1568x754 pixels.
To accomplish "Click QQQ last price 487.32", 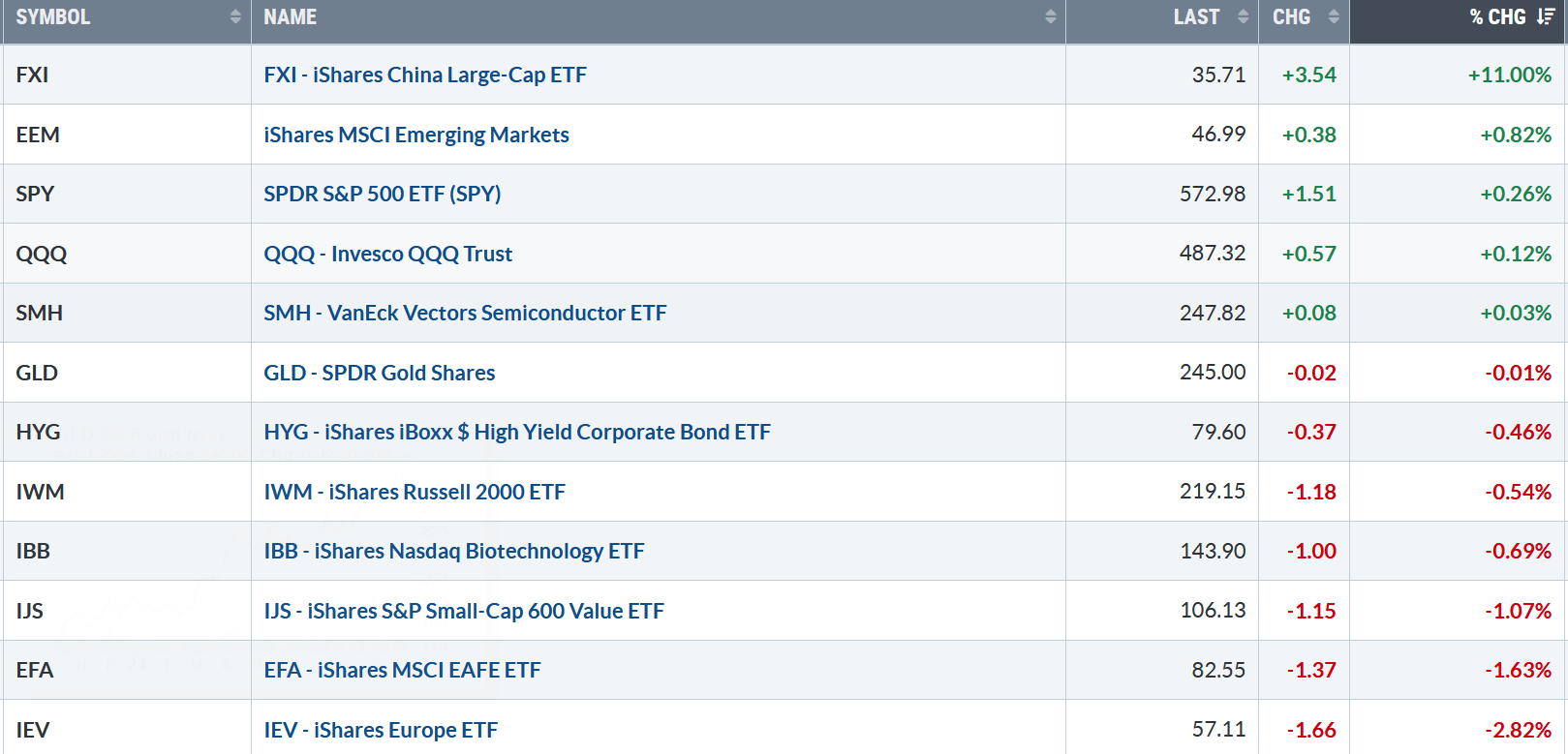I will [x=1213, y=253].
